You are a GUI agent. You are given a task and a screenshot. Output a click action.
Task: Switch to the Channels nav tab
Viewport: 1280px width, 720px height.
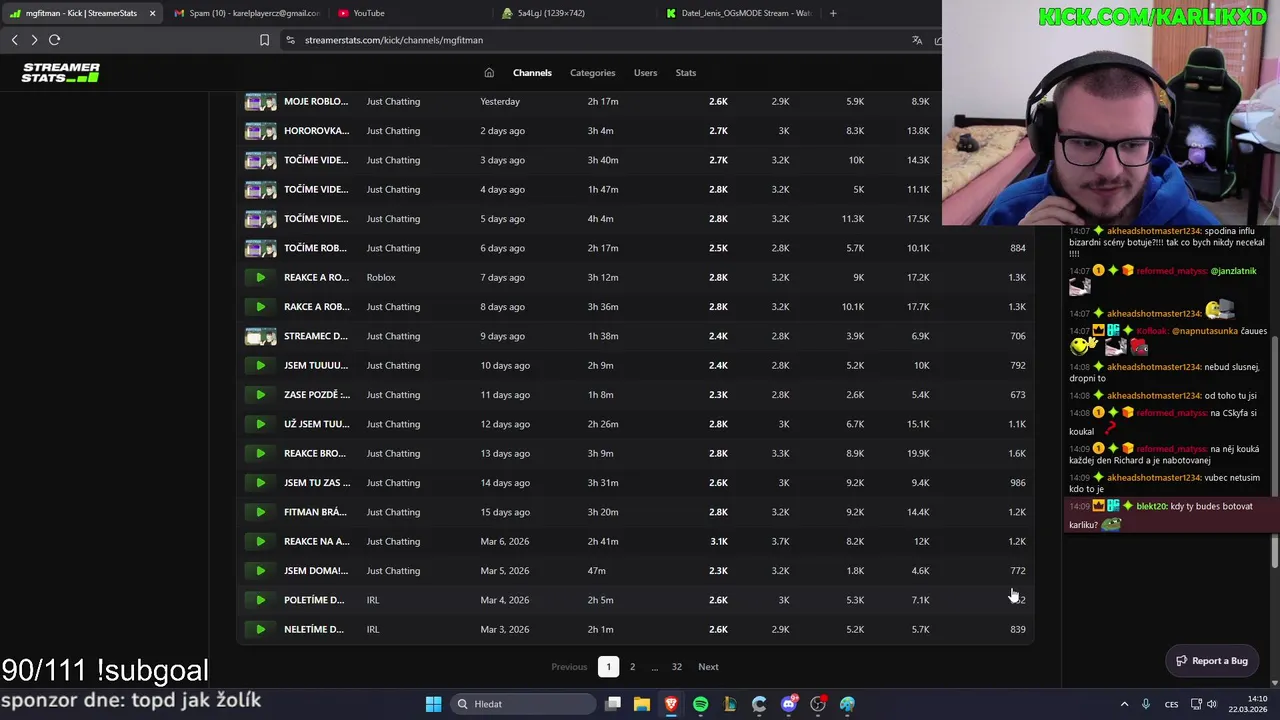532,73
